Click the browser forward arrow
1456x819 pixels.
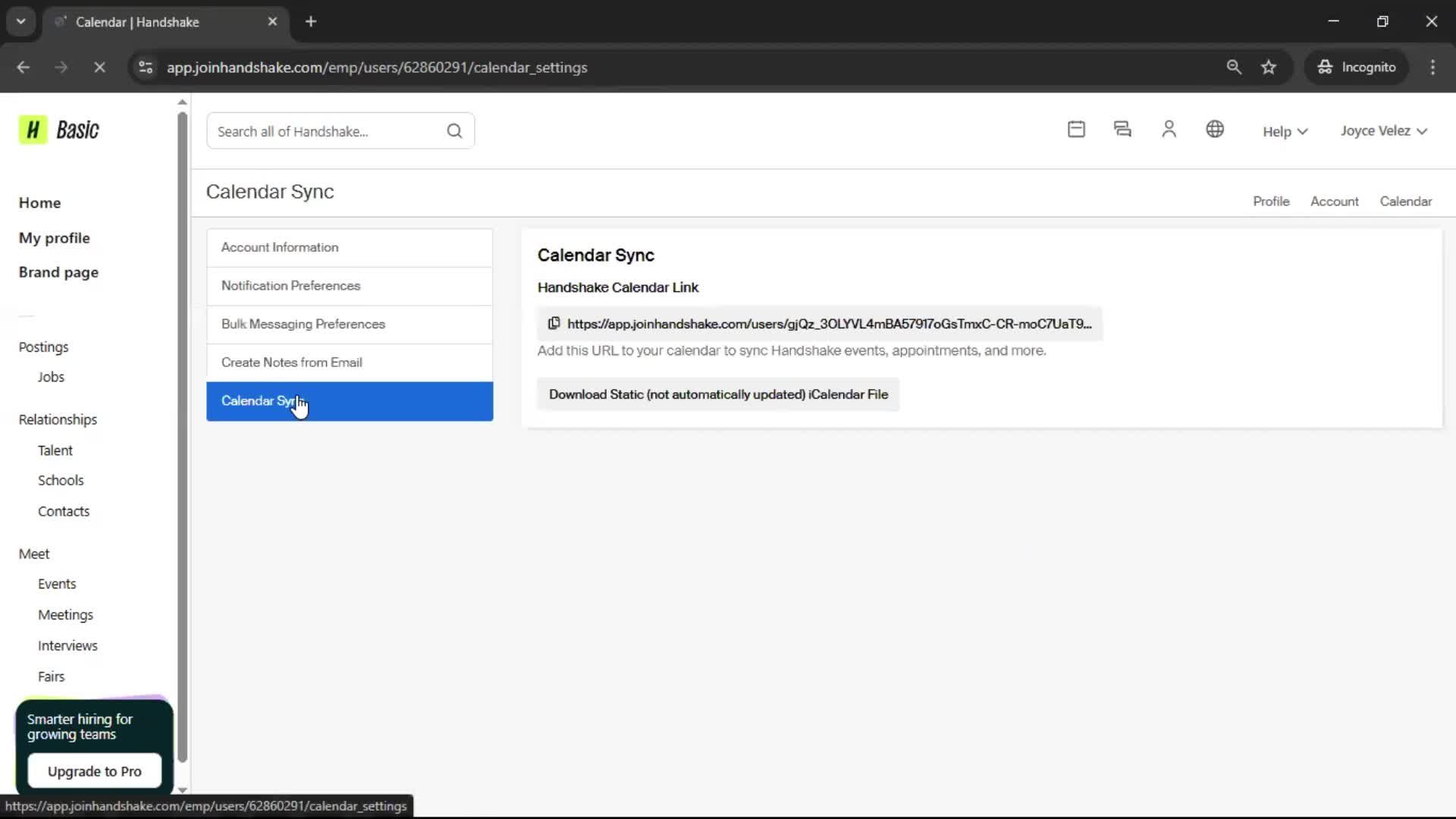[x=61, y=67]
